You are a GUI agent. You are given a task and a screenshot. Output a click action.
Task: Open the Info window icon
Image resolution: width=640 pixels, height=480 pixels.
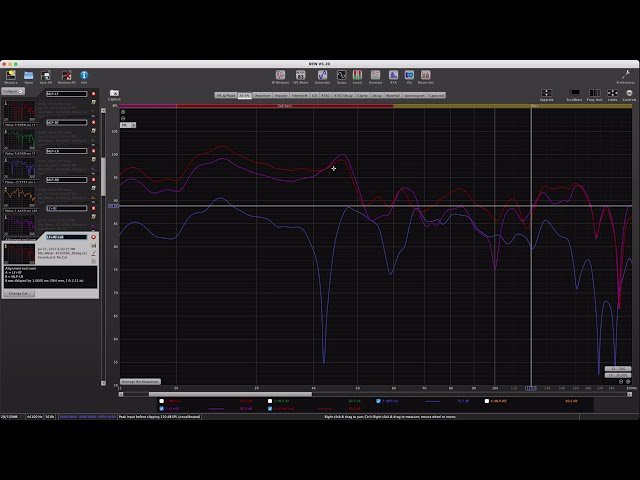tap(84, 75)
